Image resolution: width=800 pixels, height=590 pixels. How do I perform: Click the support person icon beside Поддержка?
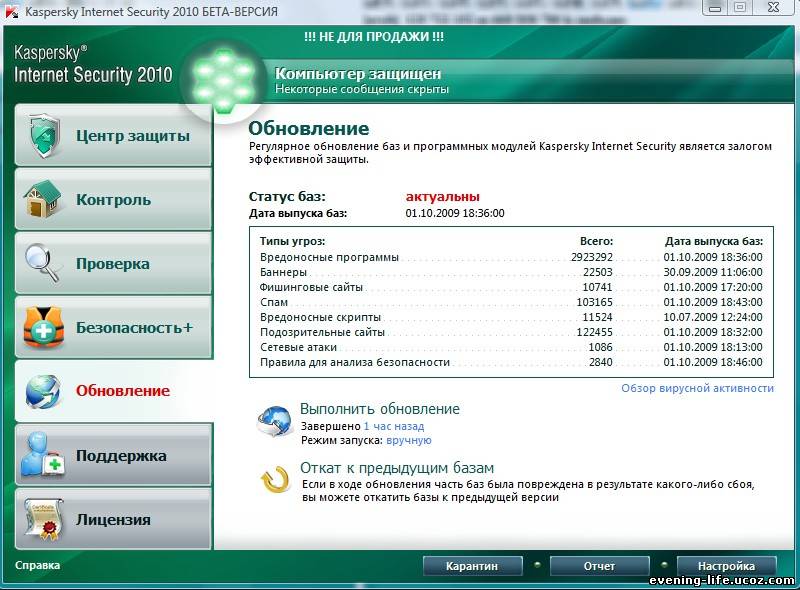coord(43,455)
